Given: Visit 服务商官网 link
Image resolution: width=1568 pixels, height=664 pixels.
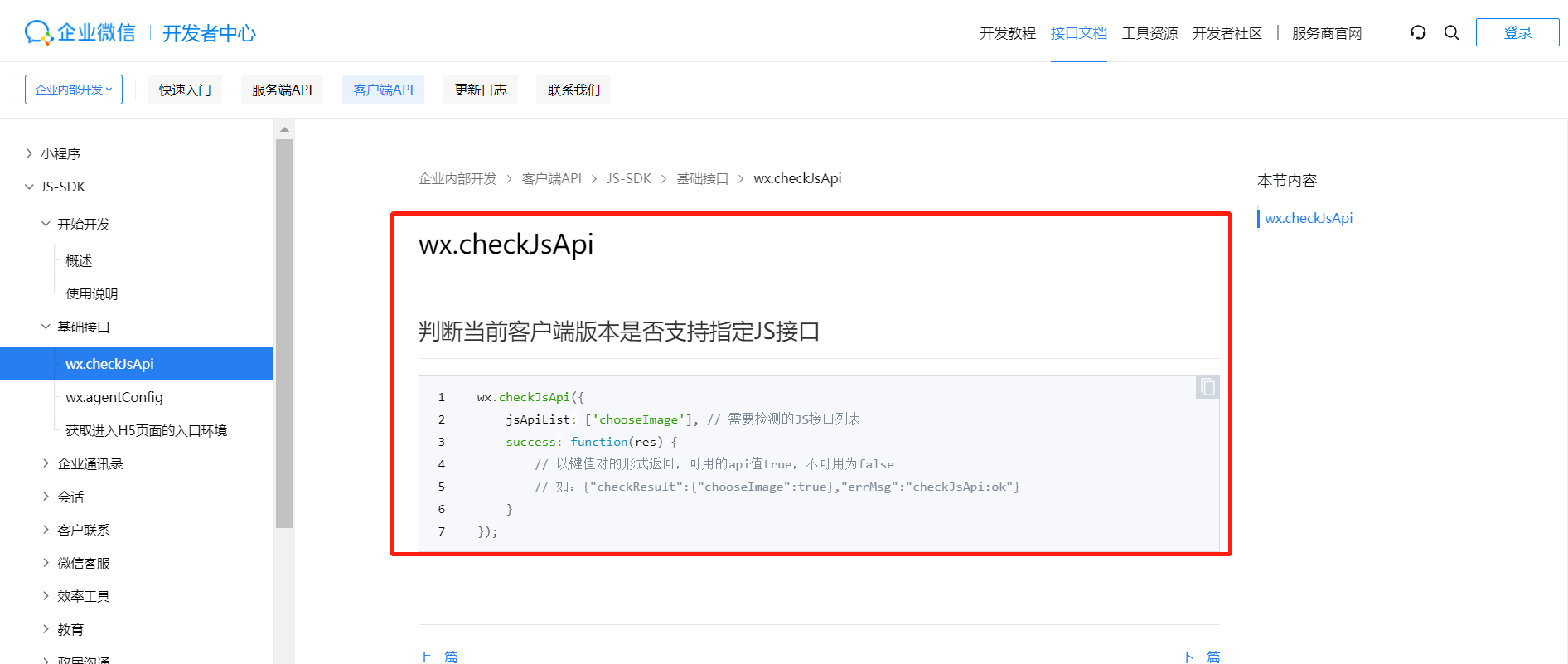Looking at the screenshot, I should (1327, 33).
